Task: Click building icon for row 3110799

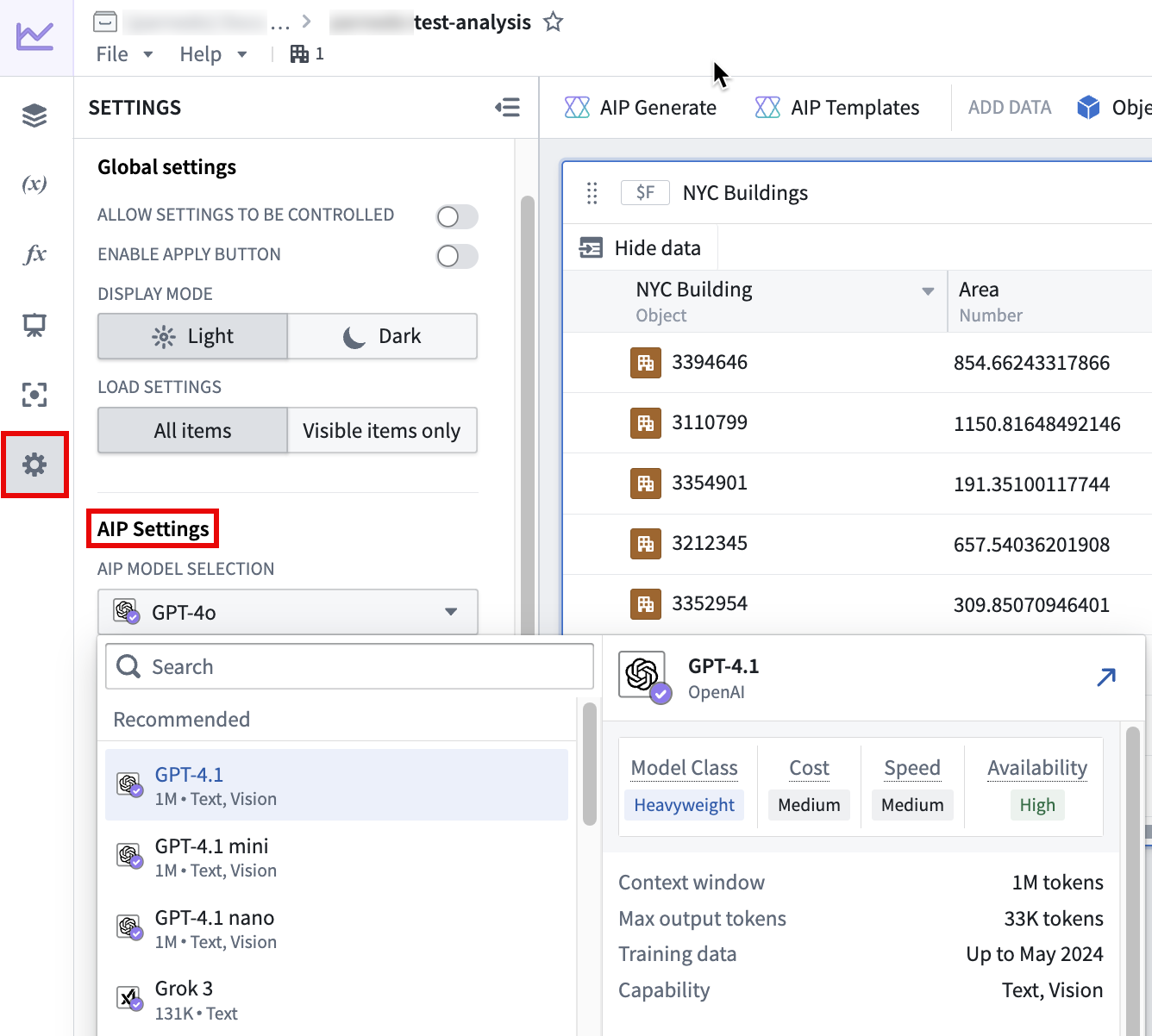Action: [x=646, y=423]
